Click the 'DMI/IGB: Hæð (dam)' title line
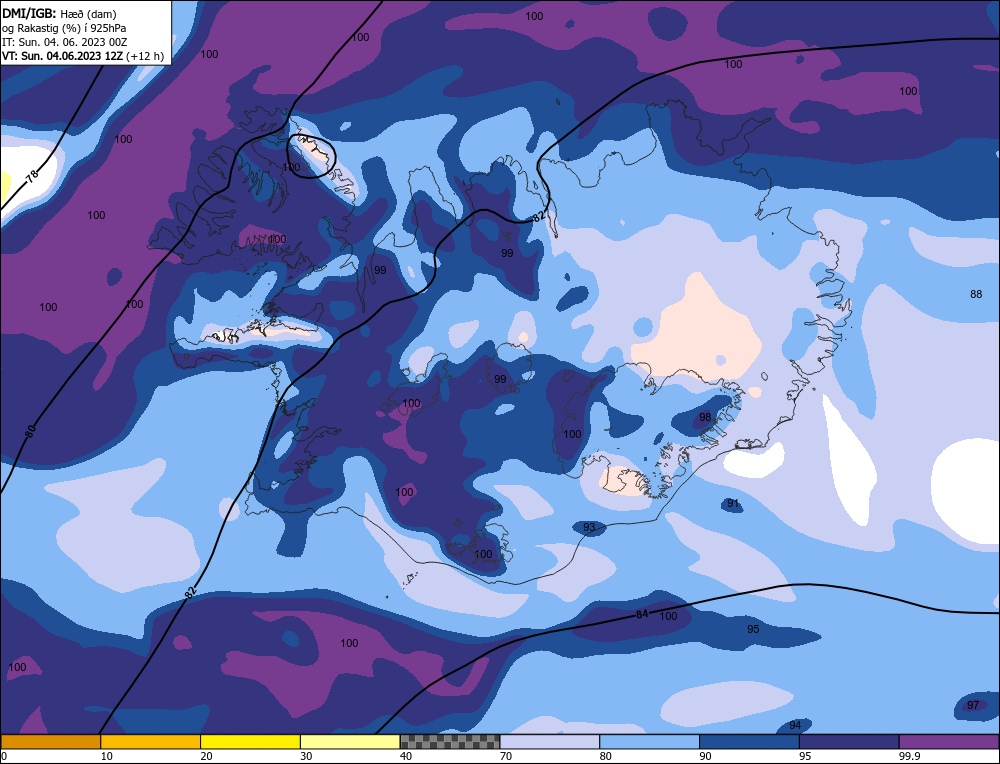Viewport: 1000px width, 764px height. pyautogui.click(x=59, y=13)
